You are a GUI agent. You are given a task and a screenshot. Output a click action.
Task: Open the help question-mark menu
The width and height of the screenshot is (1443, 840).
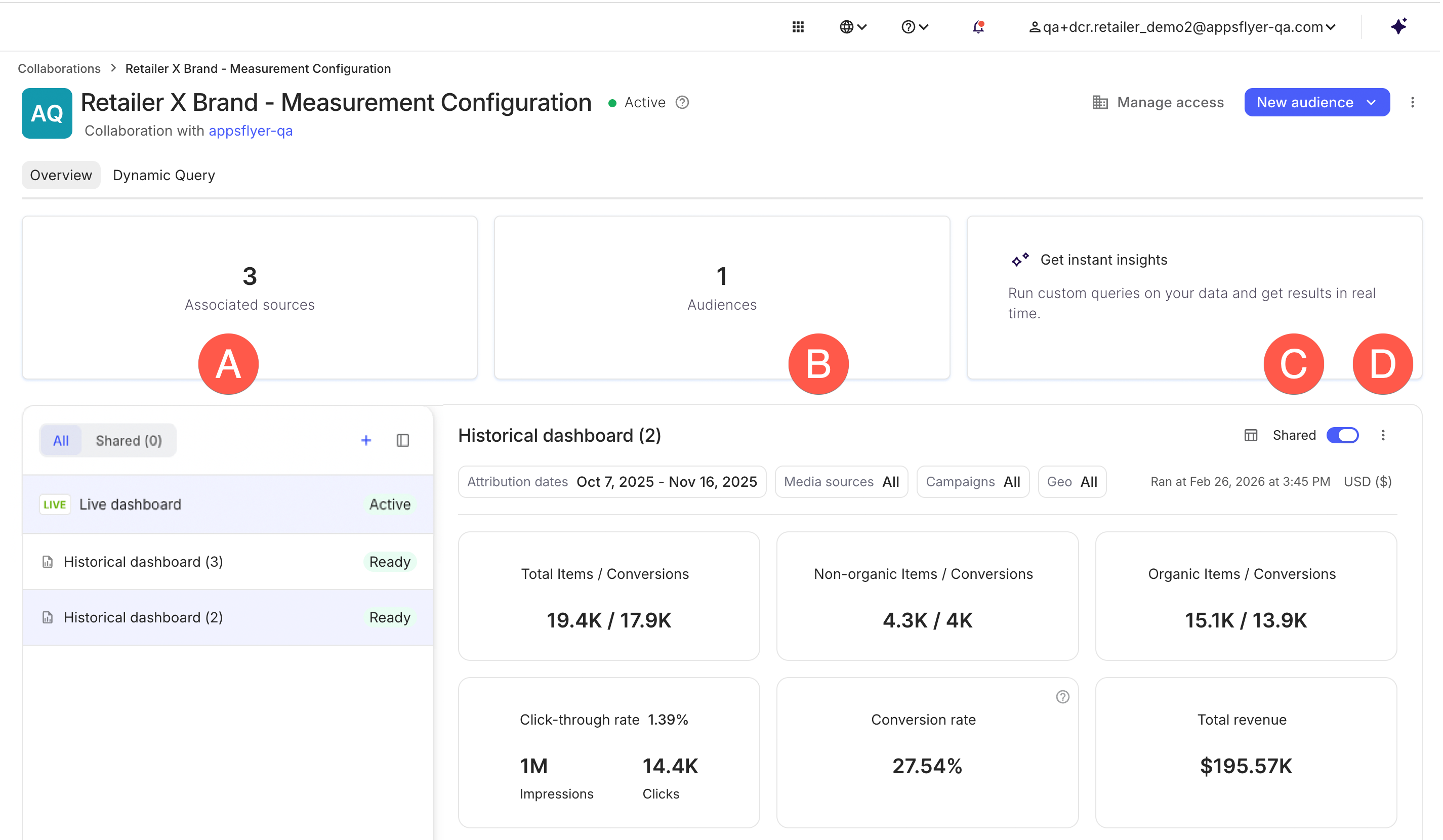coord(915,27)
